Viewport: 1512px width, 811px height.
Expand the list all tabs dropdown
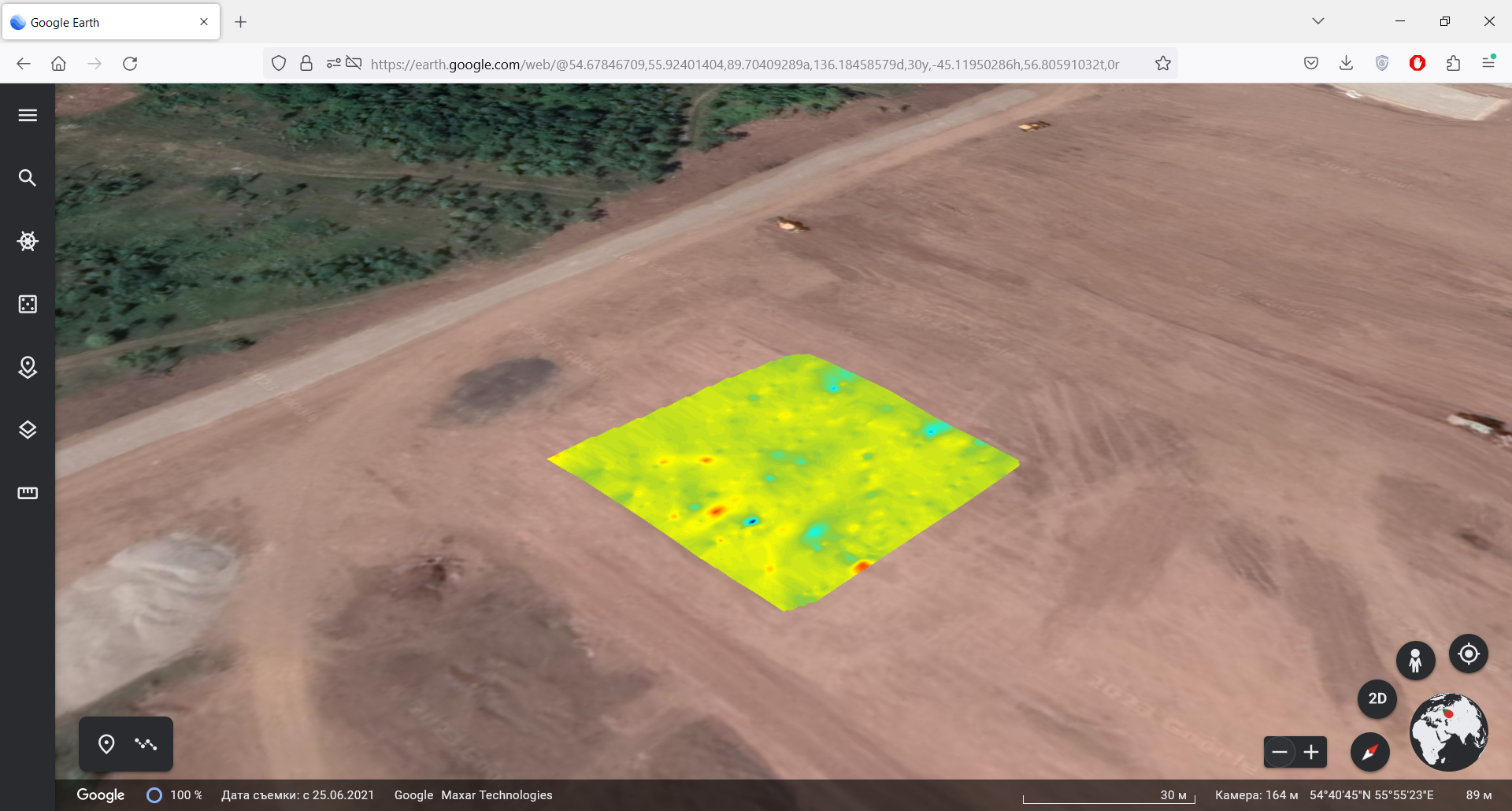[1318, 21]
